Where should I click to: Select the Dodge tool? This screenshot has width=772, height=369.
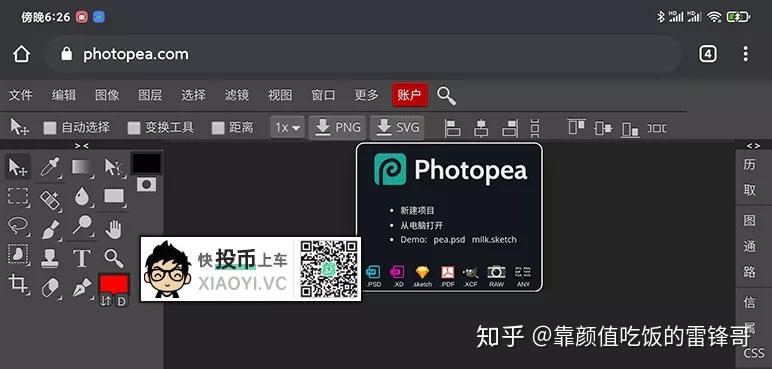pyautogui.click(x=82, y=226)
